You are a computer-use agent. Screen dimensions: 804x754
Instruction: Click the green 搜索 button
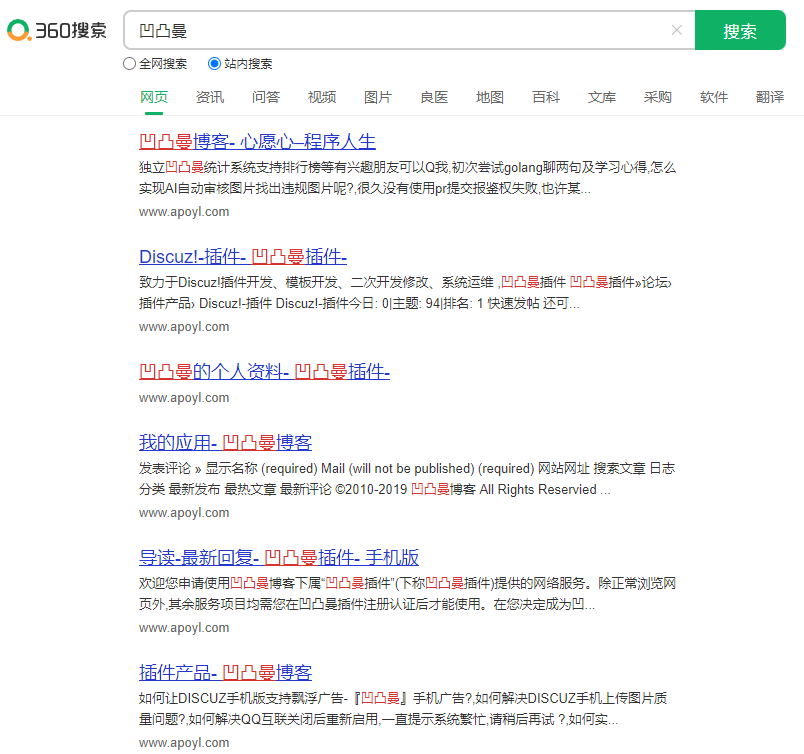(740, 30)
